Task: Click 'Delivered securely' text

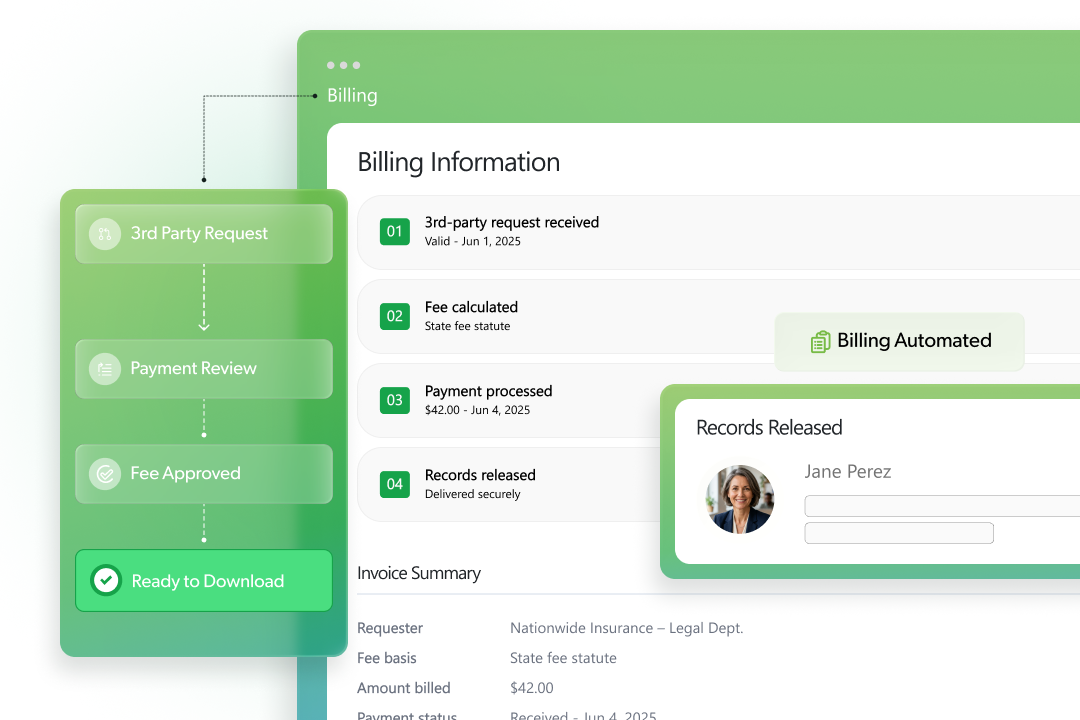Action: [x=472, y=494]
